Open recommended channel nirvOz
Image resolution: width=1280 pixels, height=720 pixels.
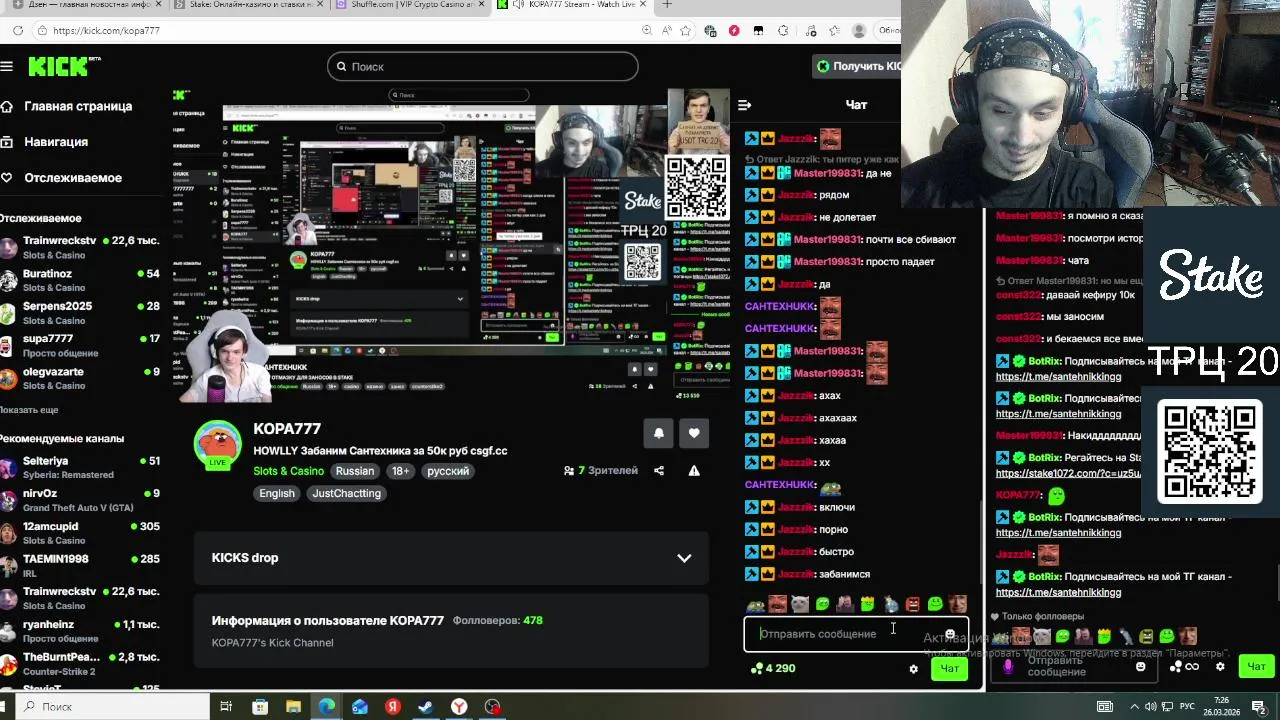80,500
